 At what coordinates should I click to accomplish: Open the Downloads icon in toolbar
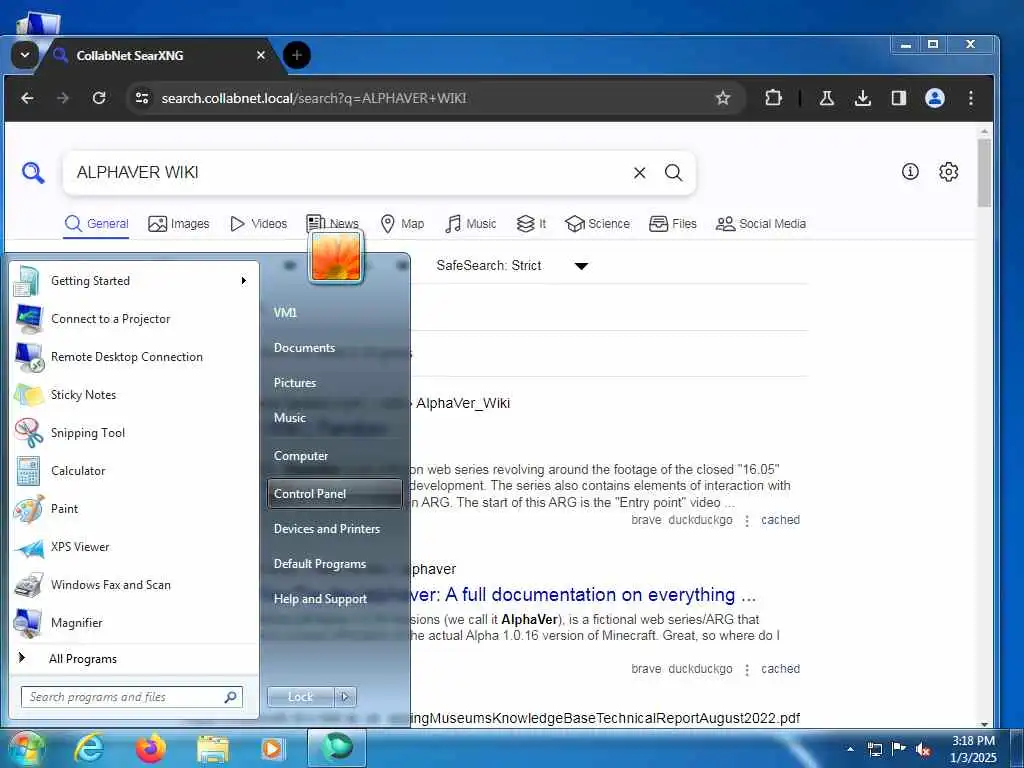(x=863, y=98)
